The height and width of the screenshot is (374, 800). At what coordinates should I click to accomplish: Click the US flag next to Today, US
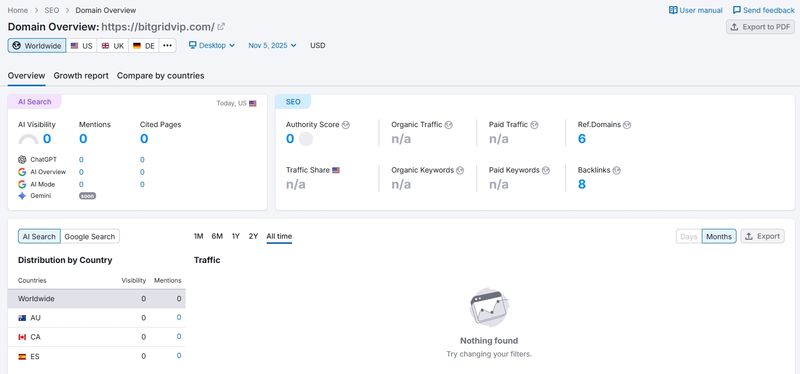coord(253,104)
